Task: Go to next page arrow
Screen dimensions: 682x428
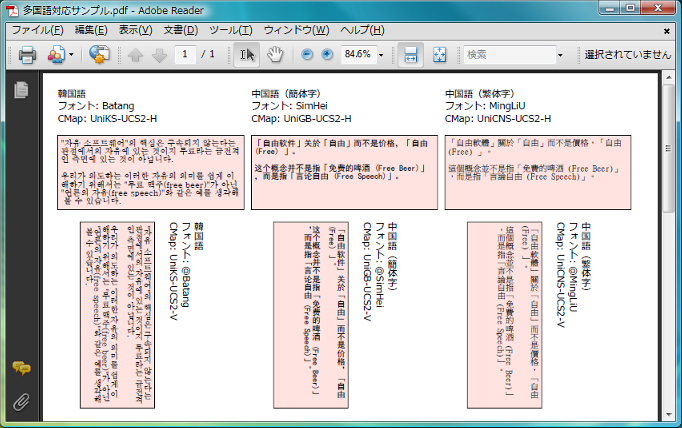Action: coord(160,55)
